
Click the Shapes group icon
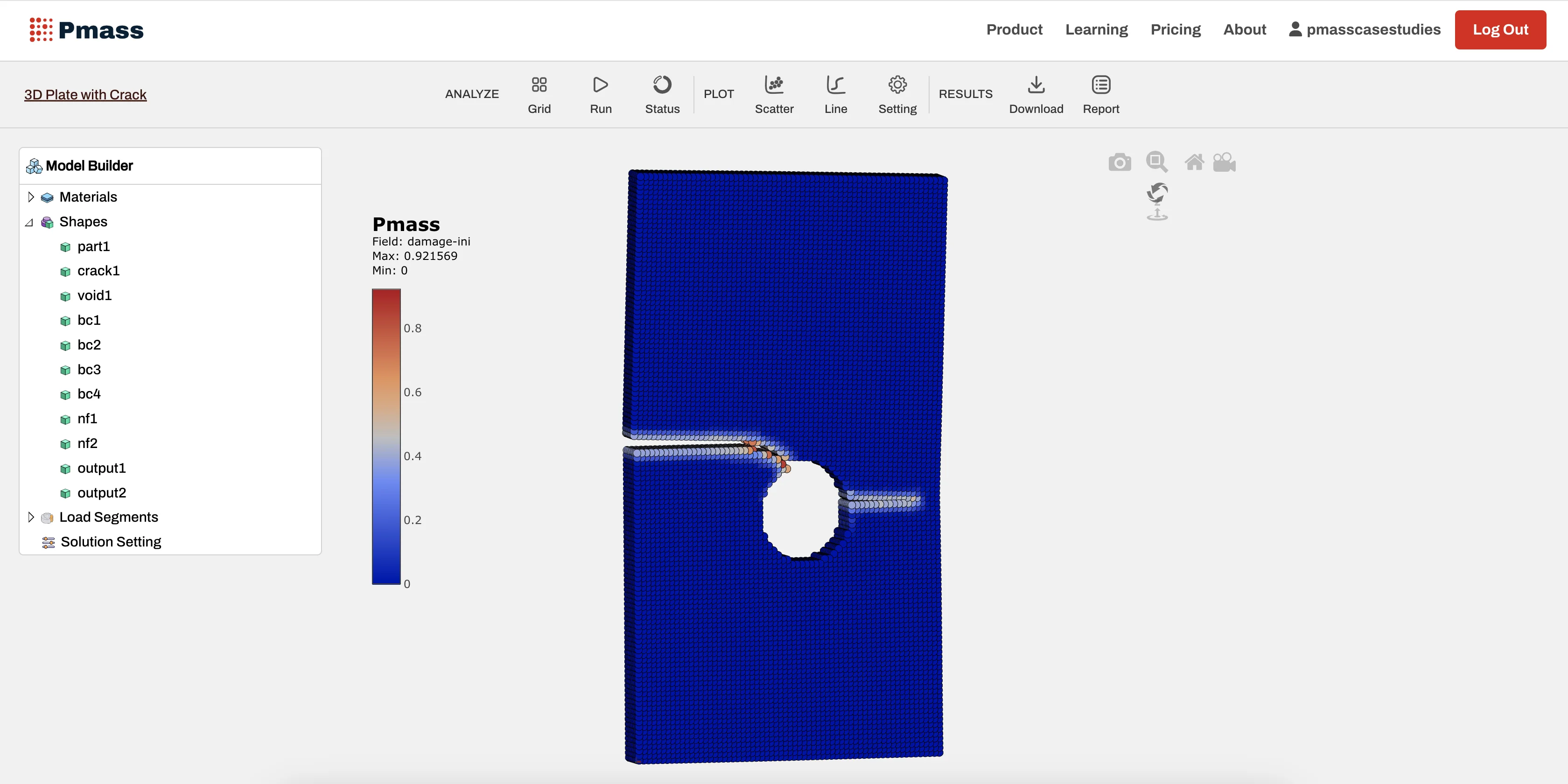point(47,222)
